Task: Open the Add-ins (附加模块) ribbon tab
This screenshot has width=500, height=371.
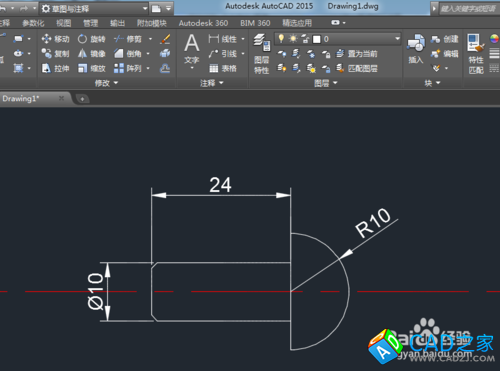Action: (x=152, y=23)
